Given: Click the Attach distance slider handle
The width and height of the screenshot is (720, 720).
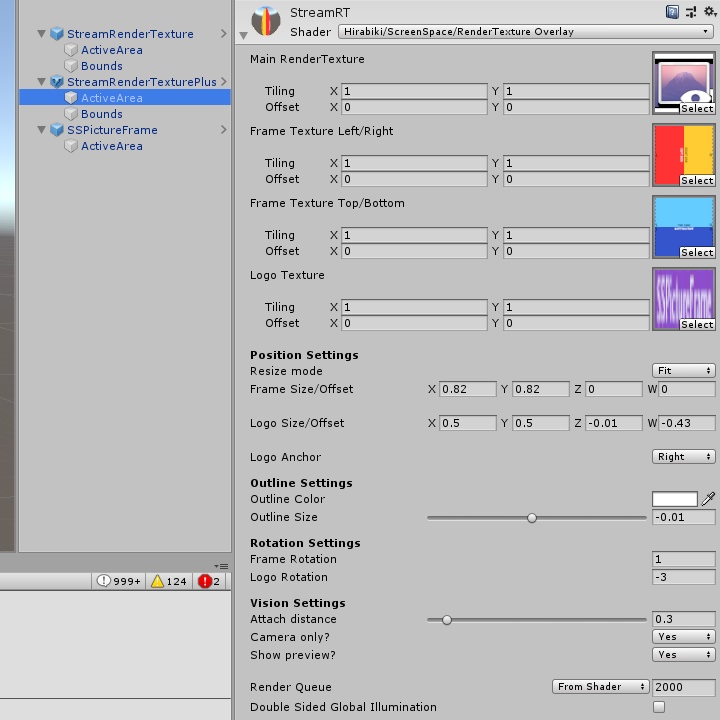Looking at the screenshot, I should (447, 620).
